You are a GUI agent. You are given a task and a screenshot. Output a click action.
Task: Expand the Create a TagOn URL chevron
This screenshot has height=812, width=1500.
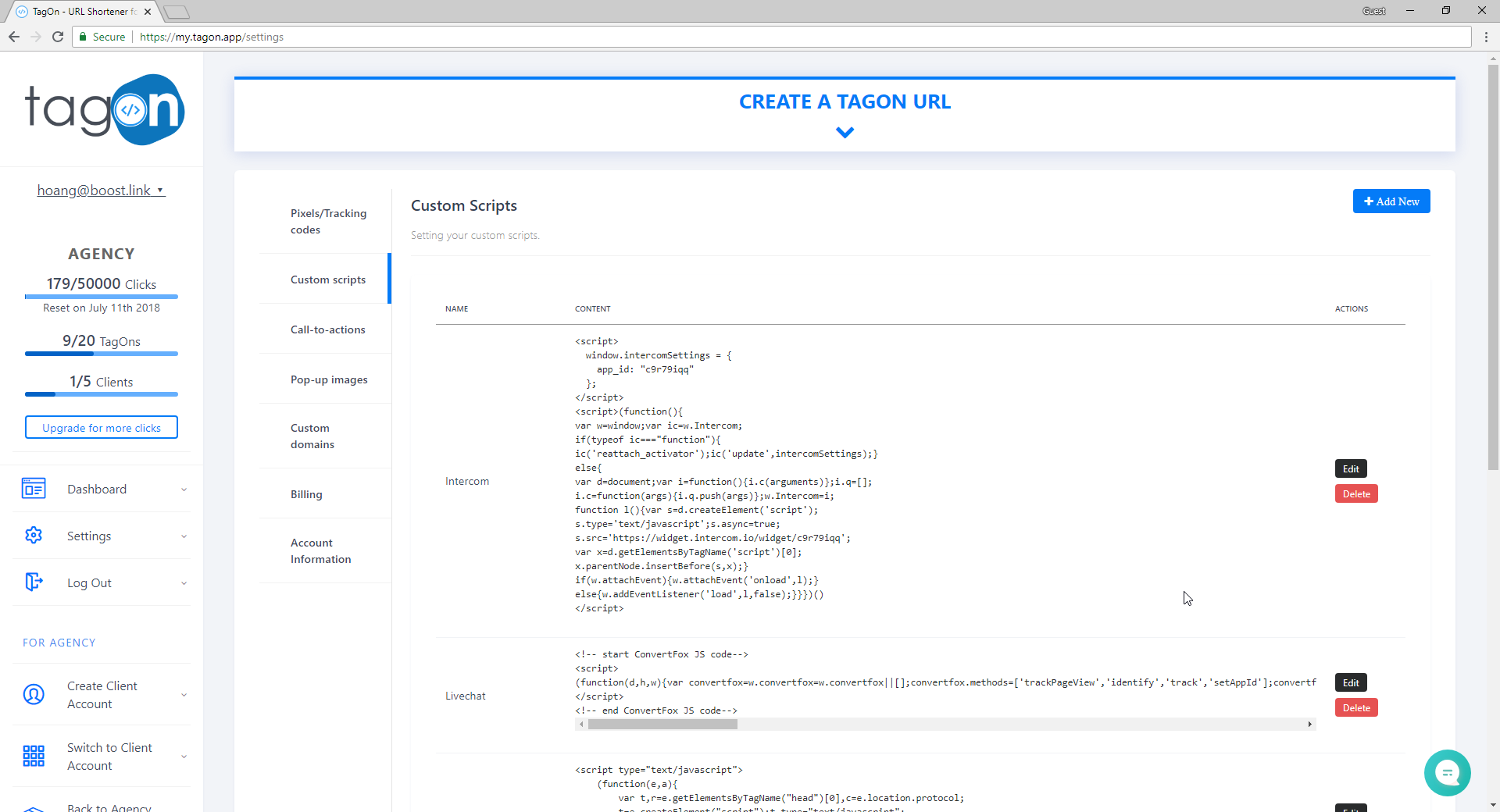[x=845, y=133]
